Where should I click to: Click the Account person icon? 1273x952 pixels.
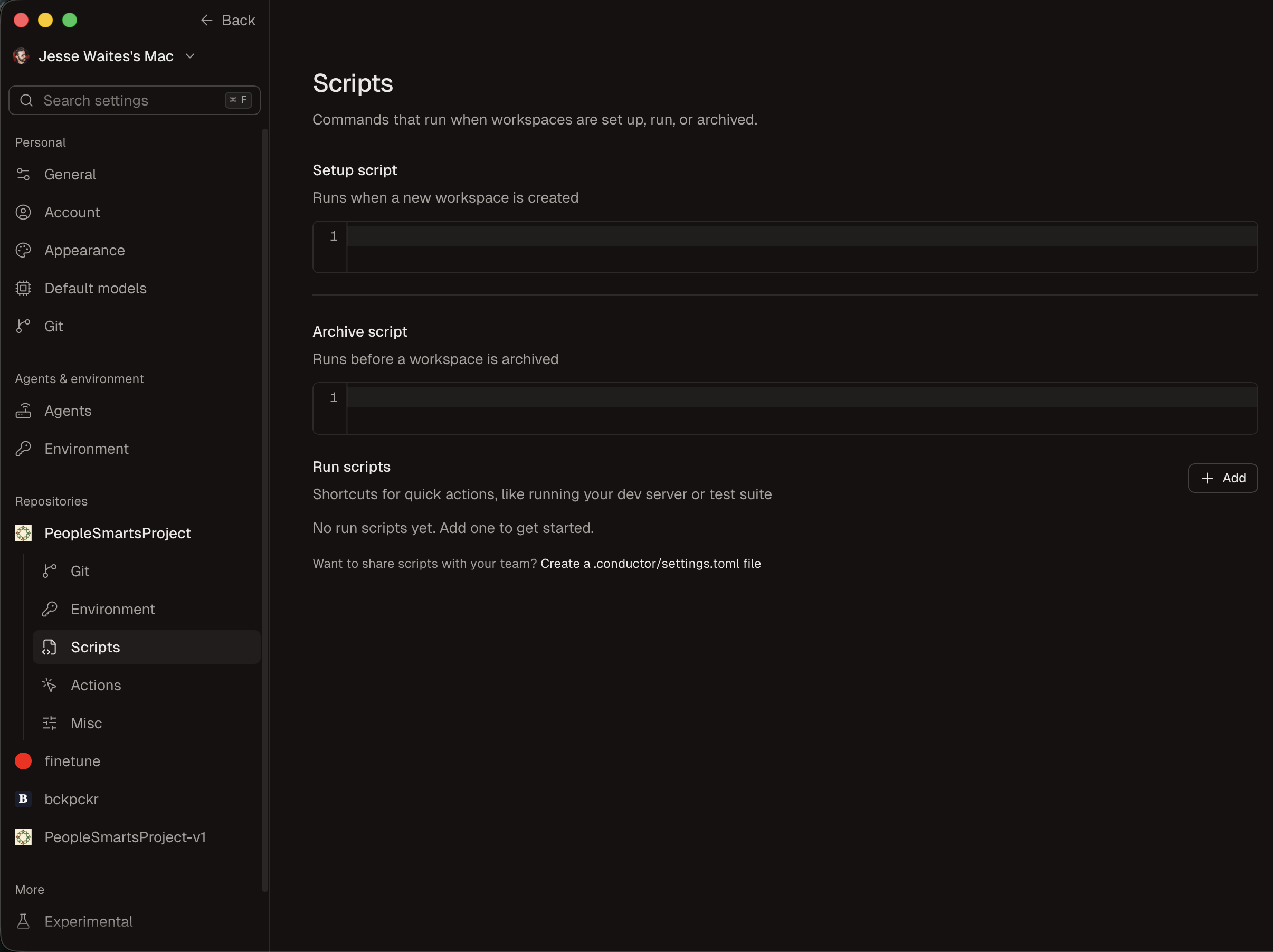23,212
